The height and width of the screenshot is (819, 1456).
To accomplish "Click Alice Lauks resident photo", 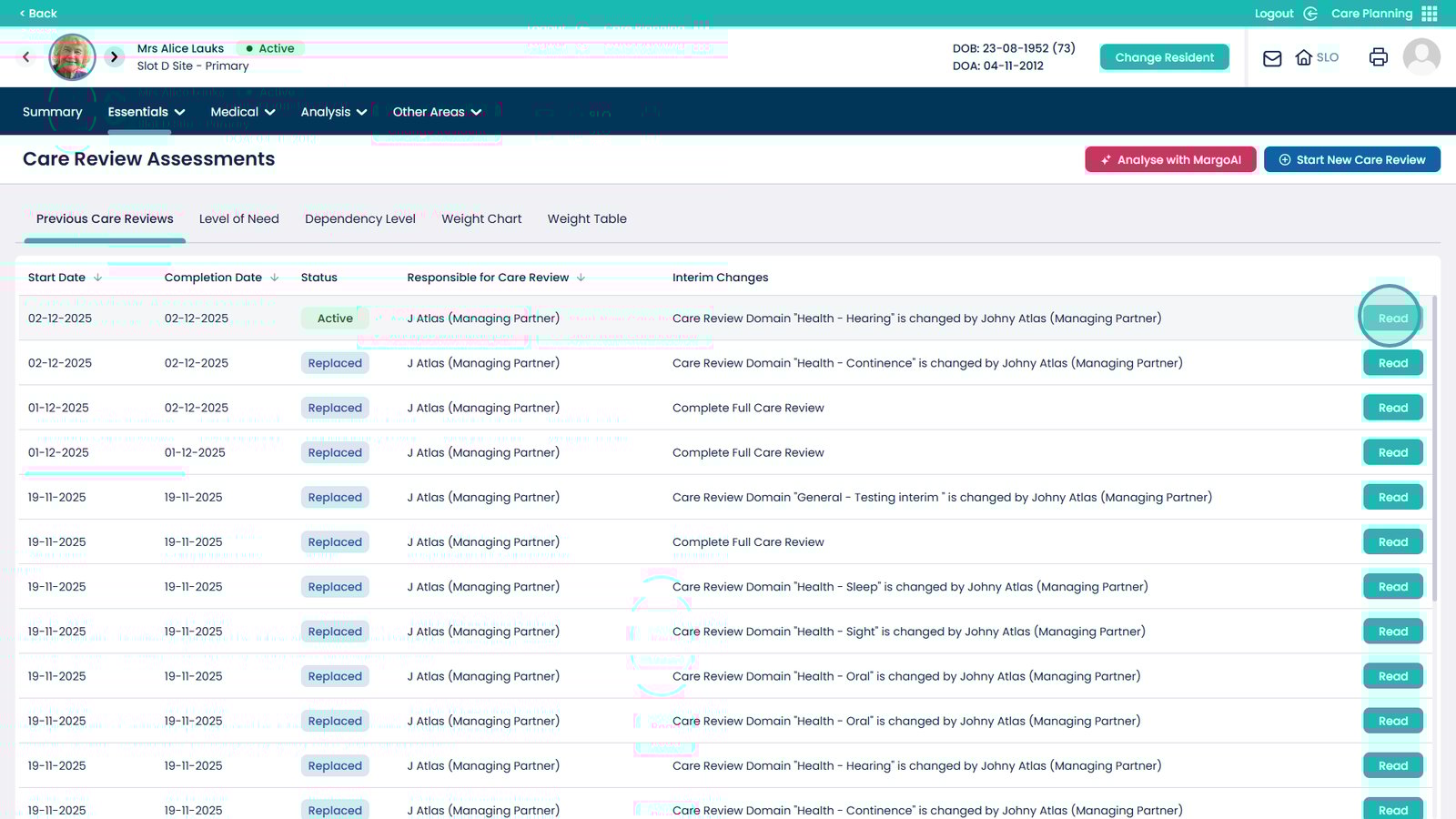I will (72, 57).
